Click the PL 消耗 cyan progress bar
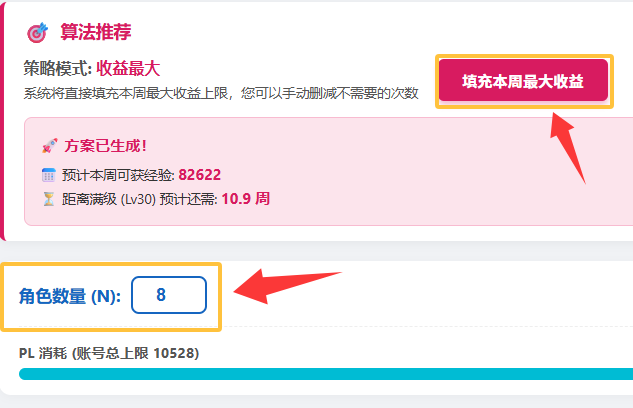The height and width of the screenshot is (408, 633). pos(320,374)
